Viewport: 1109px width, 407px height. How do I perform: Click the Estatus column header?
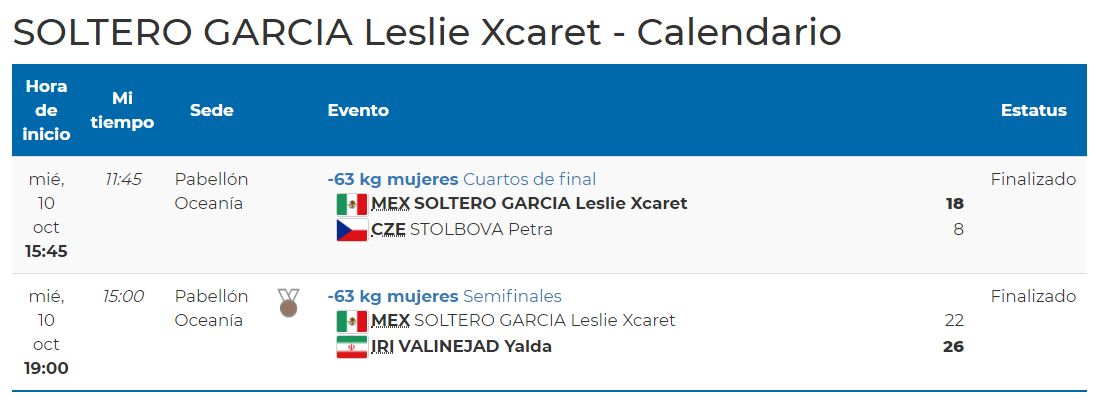tap(1033, 110)
